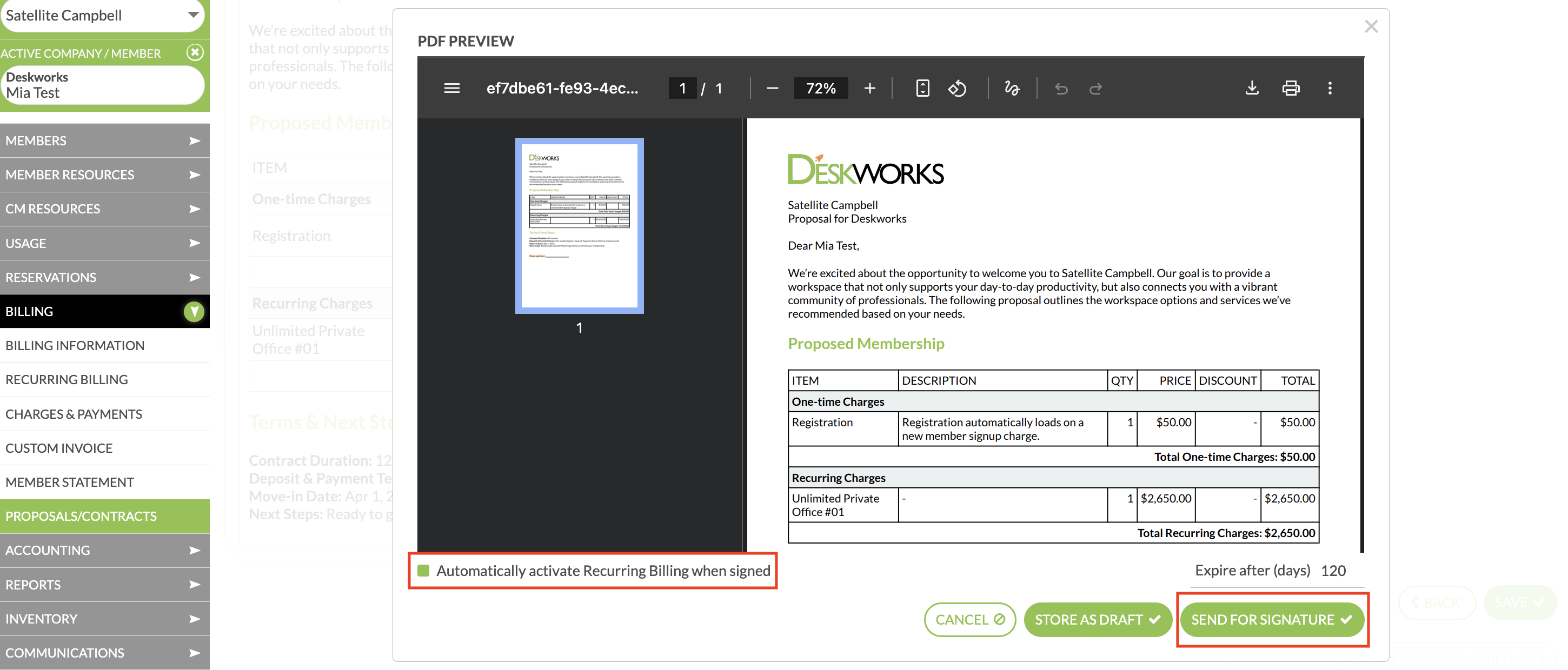This screenshot has width=1568, height=670.
Task: Select the PDF draw annotation tool
Action: point(1012,88)
